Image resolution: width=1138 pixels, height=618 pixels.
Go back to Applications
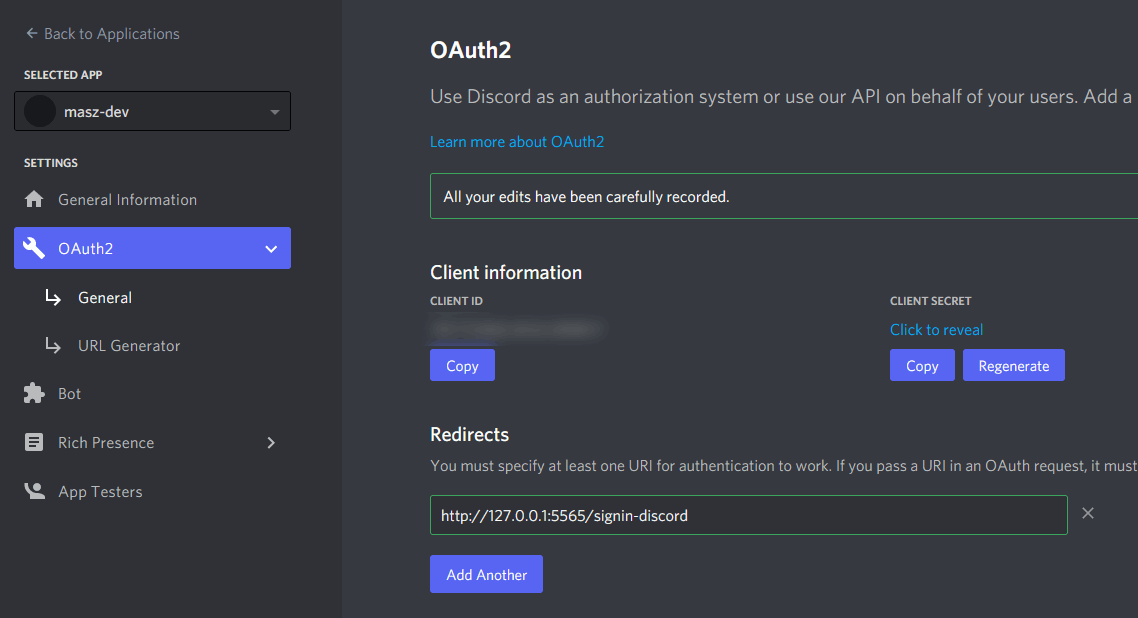102,33
